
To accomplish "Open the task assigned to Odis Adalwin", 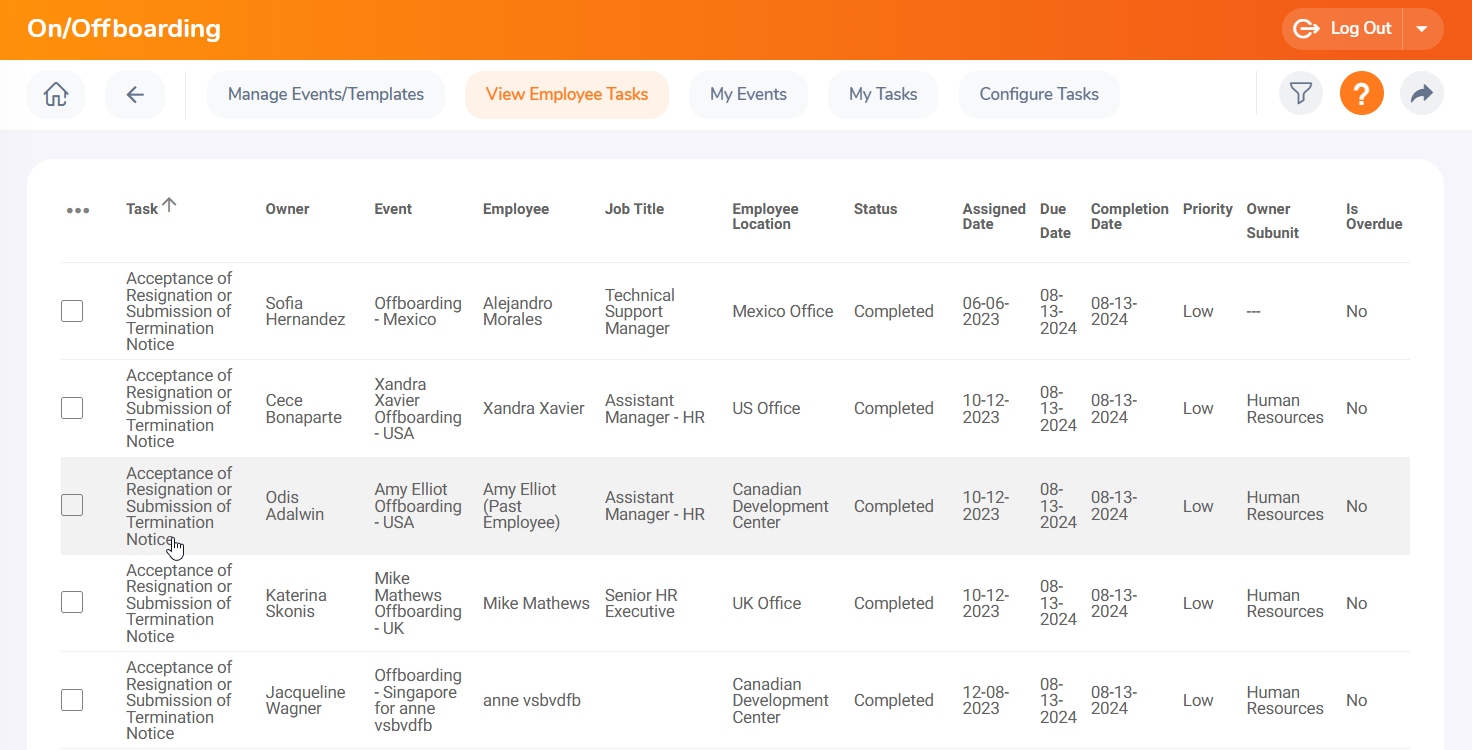I will pos(178,506).
